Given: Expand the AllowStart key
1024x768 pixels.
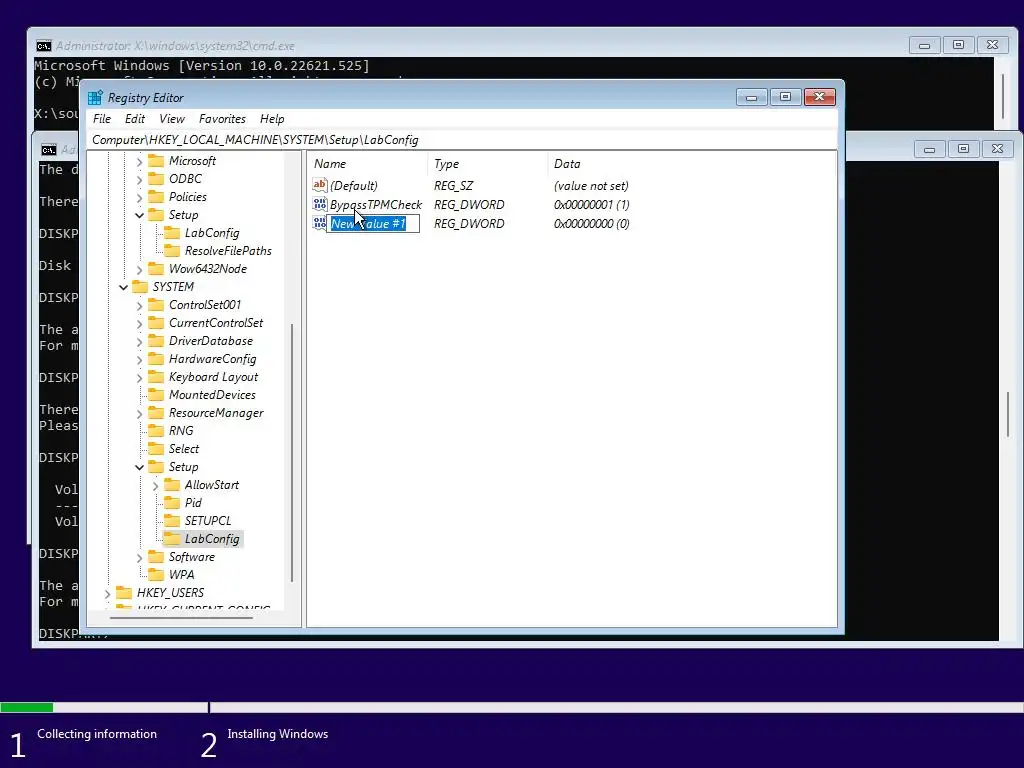Looking at the screenshot, I should pyautogui.click(x=155, y=485).
